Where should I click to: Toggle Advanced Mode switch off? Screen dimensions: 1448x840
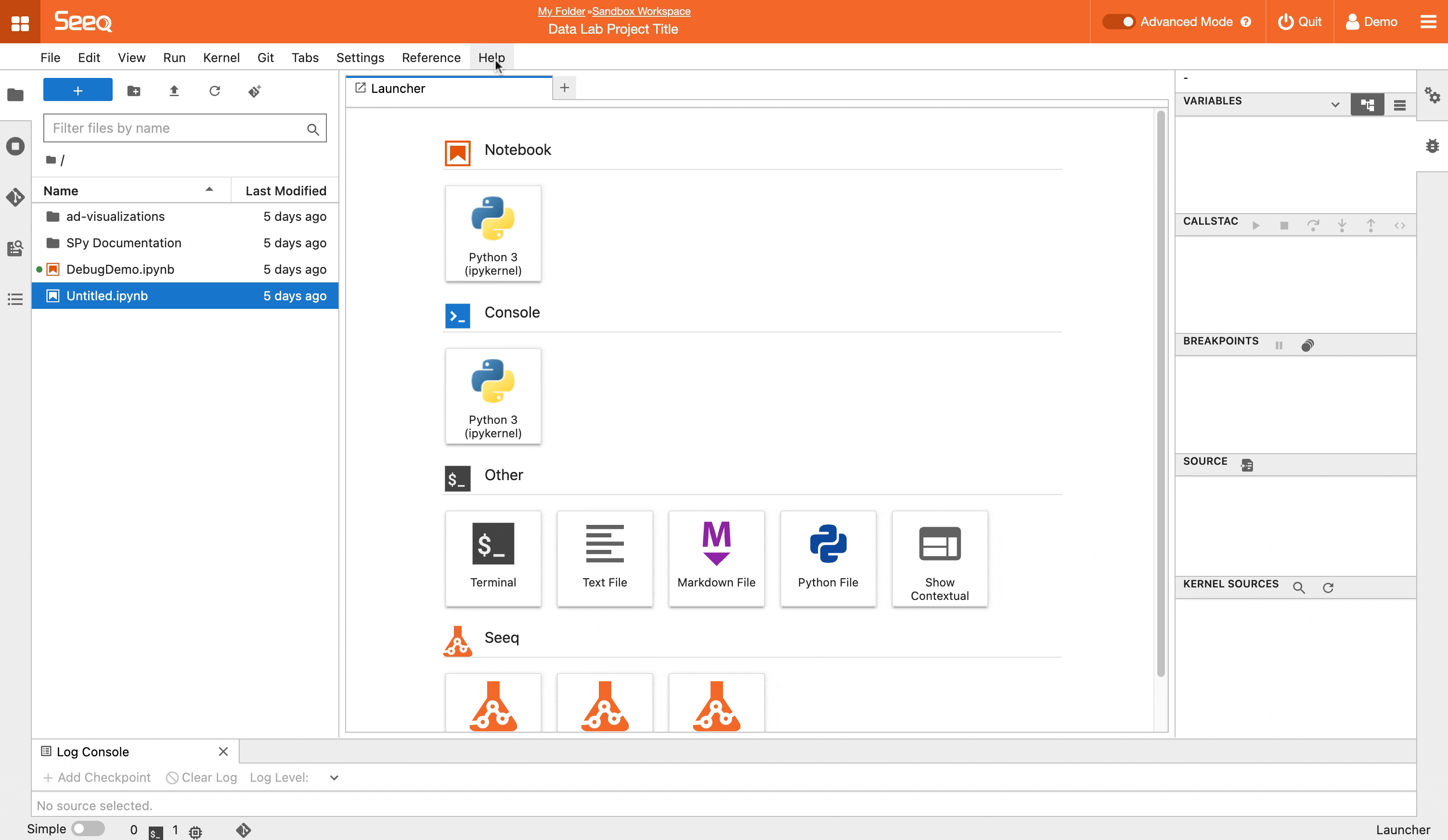pyautogui.click(x=1118, y=22)
